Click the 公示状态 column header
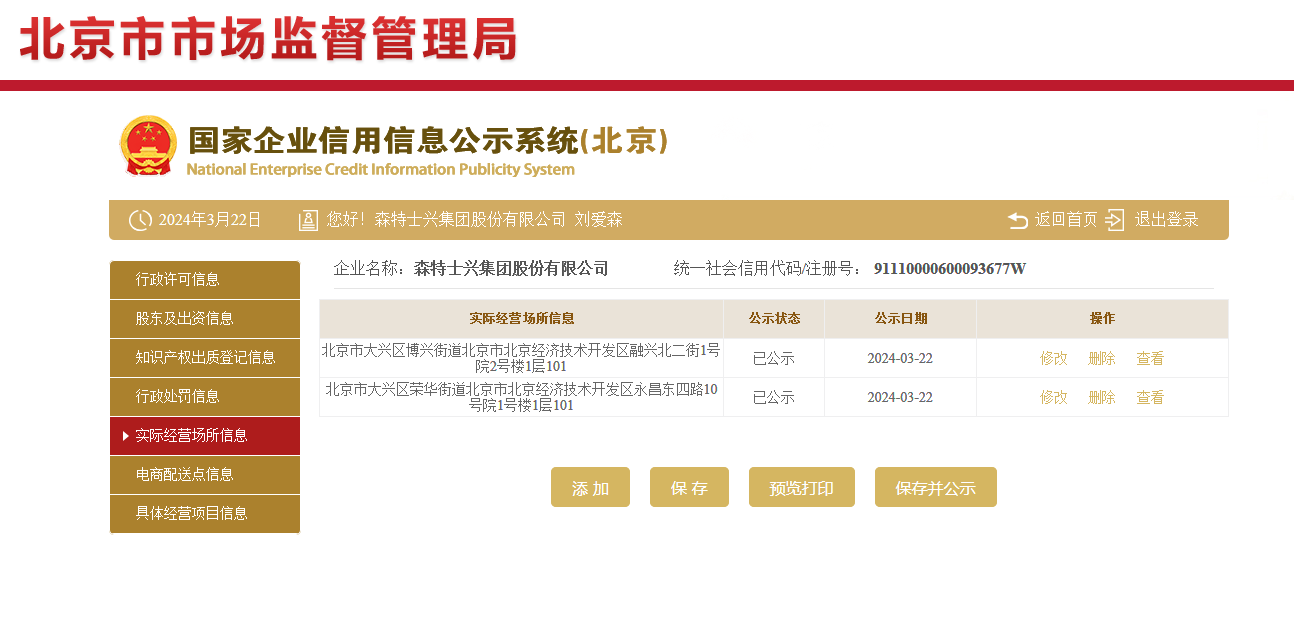Screen dimensions: 1294x617 (774, 319)
